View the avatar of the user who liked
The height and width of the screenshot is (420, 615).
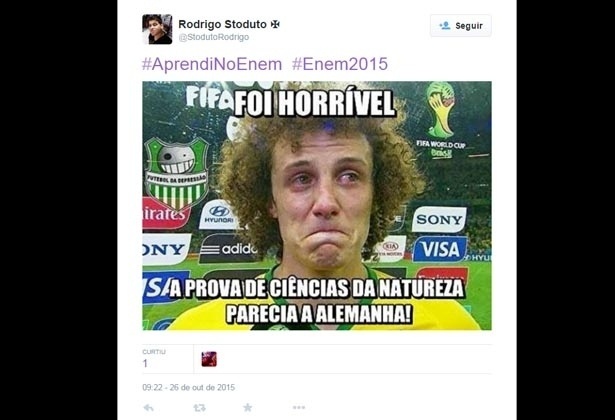pyautogui.click(x=209, y=359)
